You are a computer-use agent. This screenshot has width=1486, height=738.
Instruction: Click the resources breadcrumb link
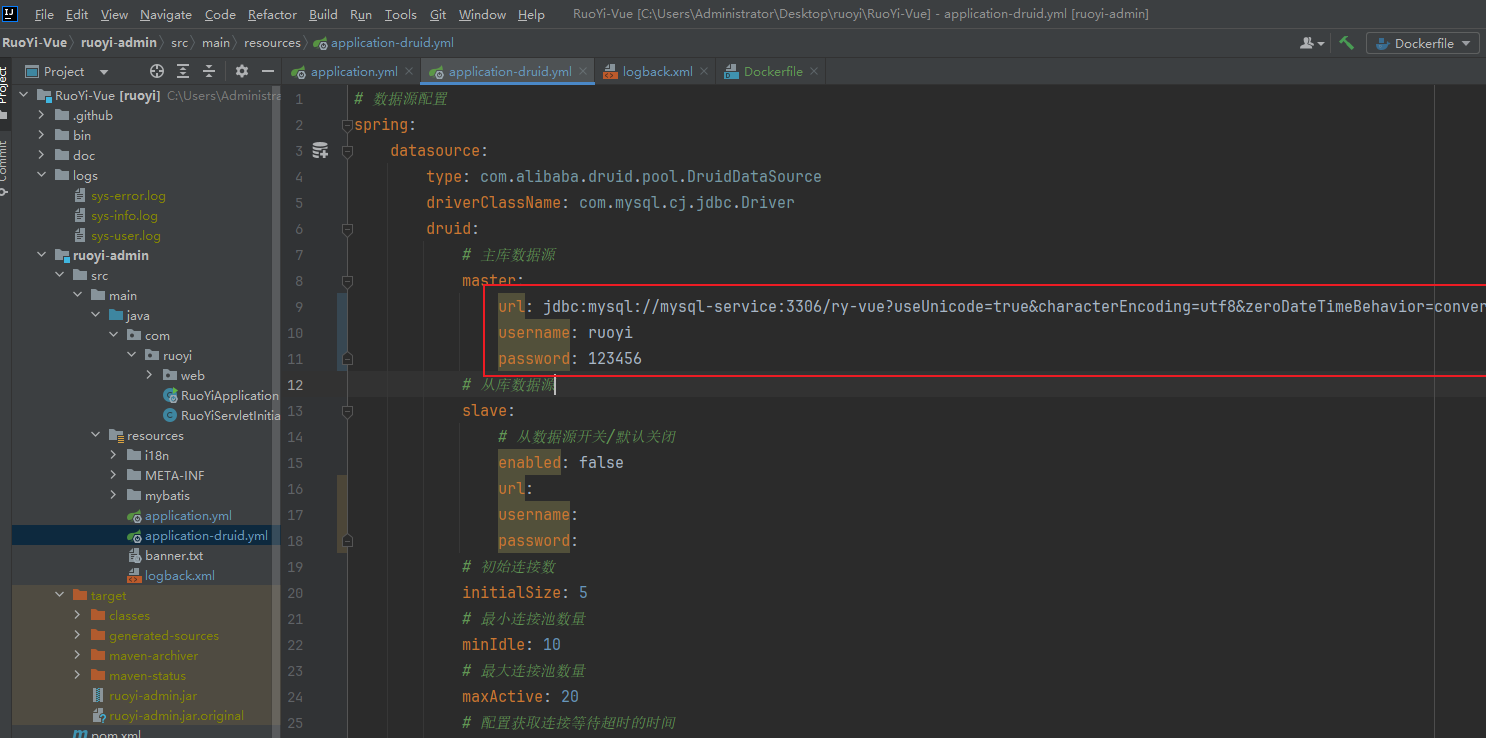272,43
